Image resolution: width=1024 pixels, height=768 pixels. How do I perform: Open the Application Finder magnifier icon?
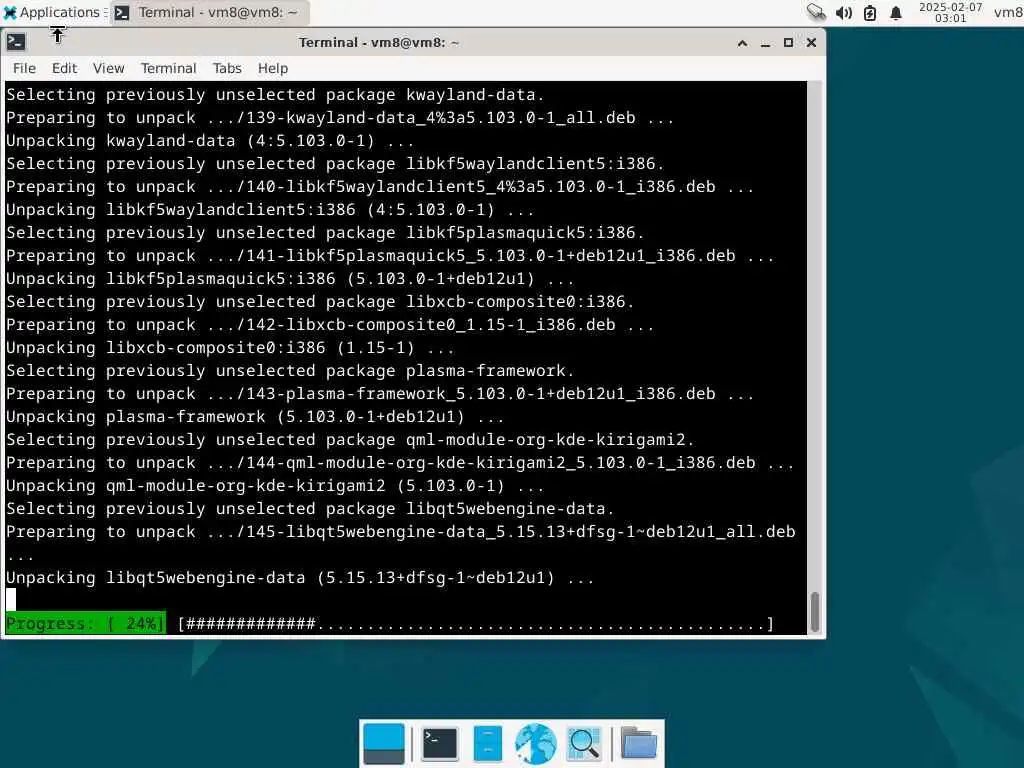pos(584,744)
